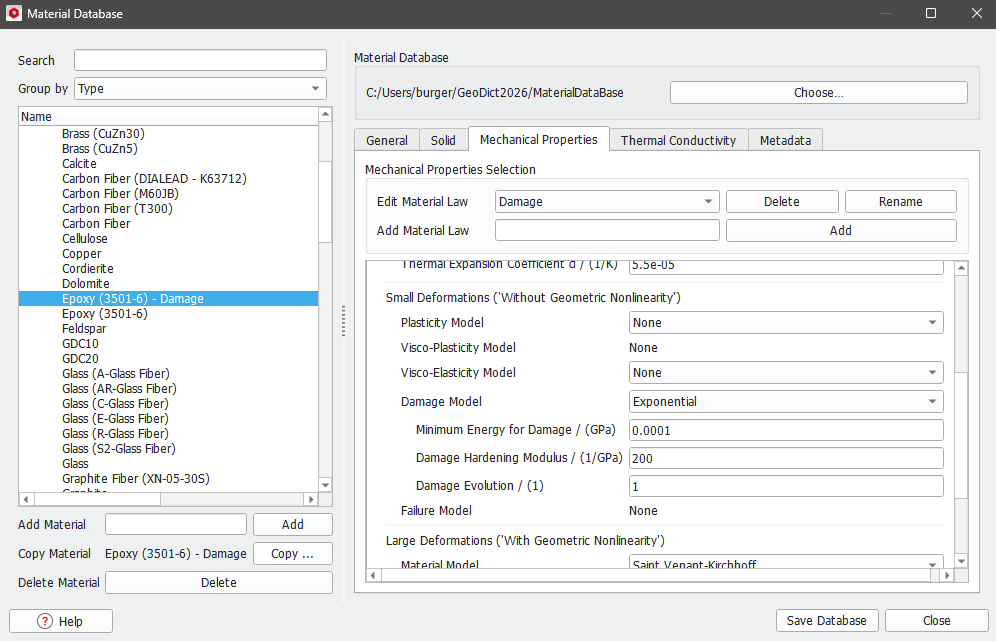Screen dimensions: 996x641
Task: Click the Save Database button
Action: click(828, 621)
